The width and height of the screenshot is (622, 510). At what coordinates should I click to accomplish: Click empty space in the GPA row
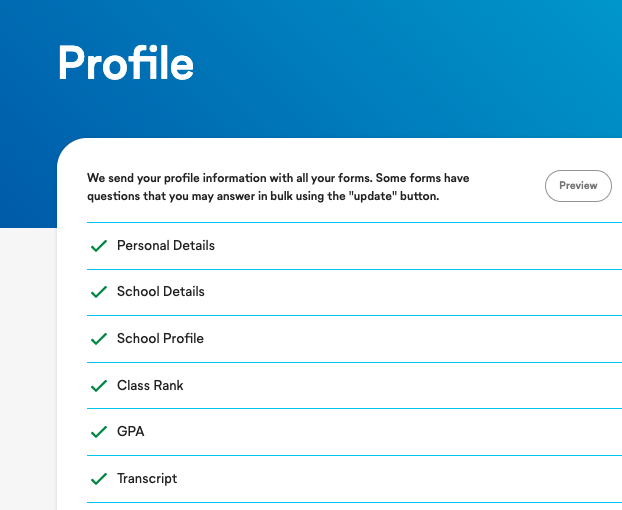tap(381, 432)
